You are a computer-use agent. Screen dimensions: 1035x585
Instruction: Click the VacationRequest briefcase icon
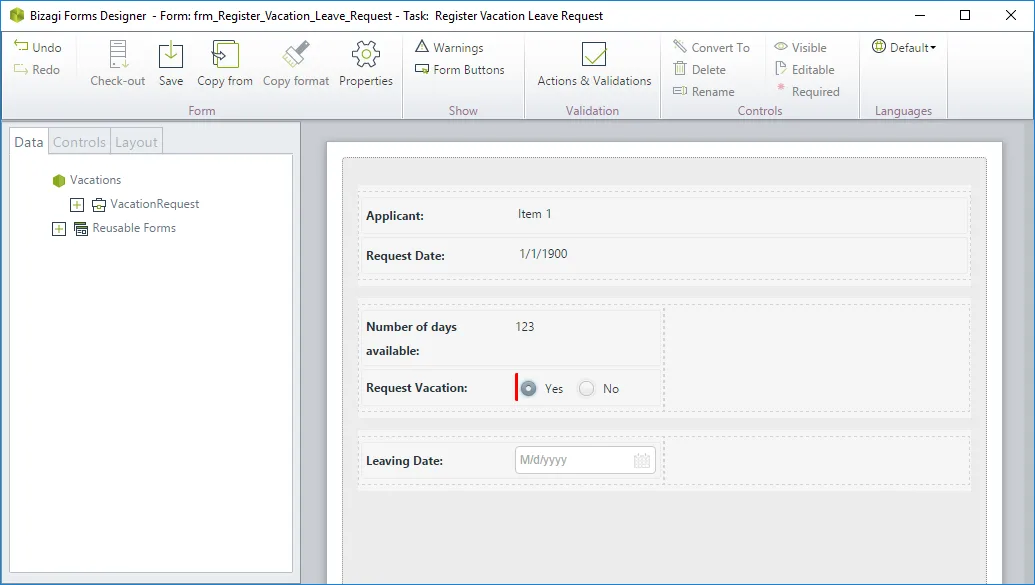pyautogui.click(x=98, y=205)
